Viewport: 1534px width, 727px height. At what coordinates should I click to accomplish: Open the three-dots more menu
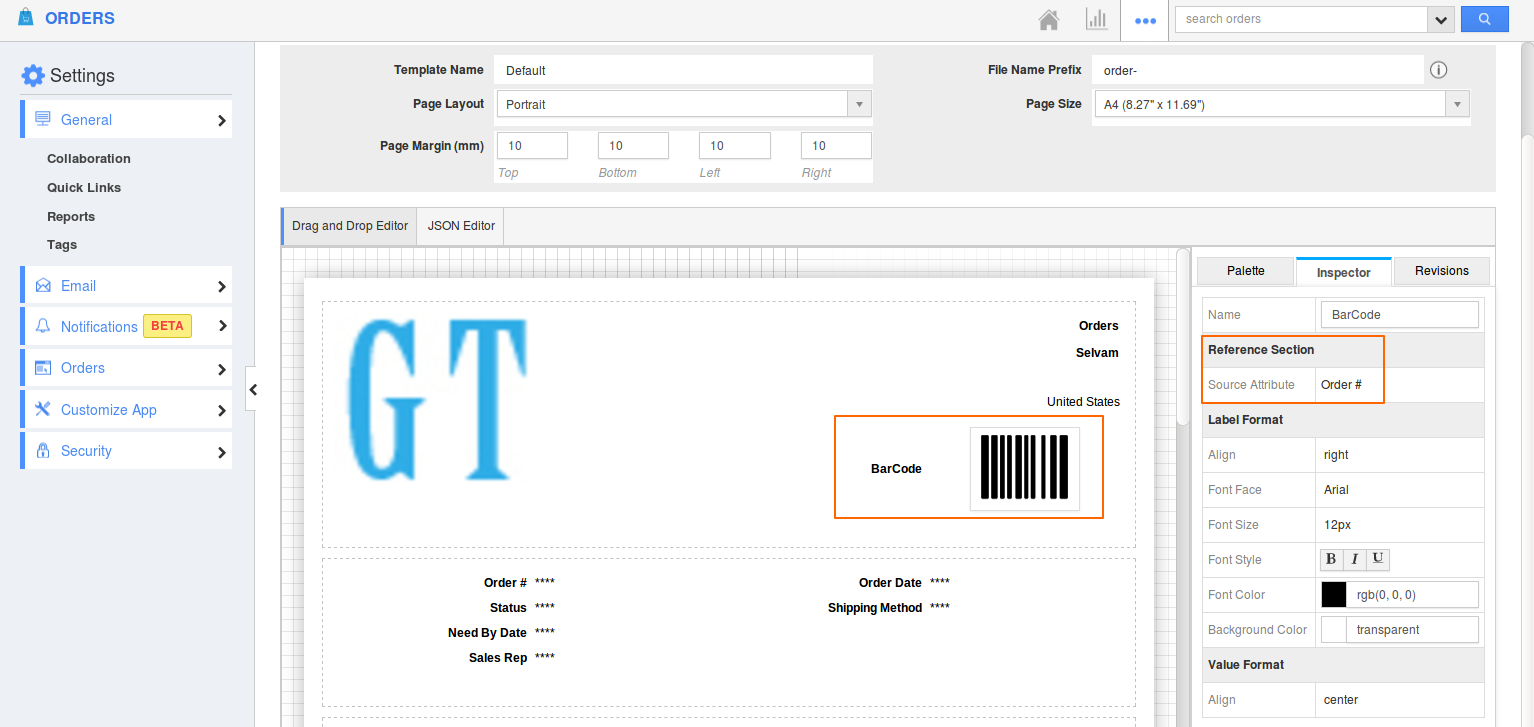coord(1145,20)
